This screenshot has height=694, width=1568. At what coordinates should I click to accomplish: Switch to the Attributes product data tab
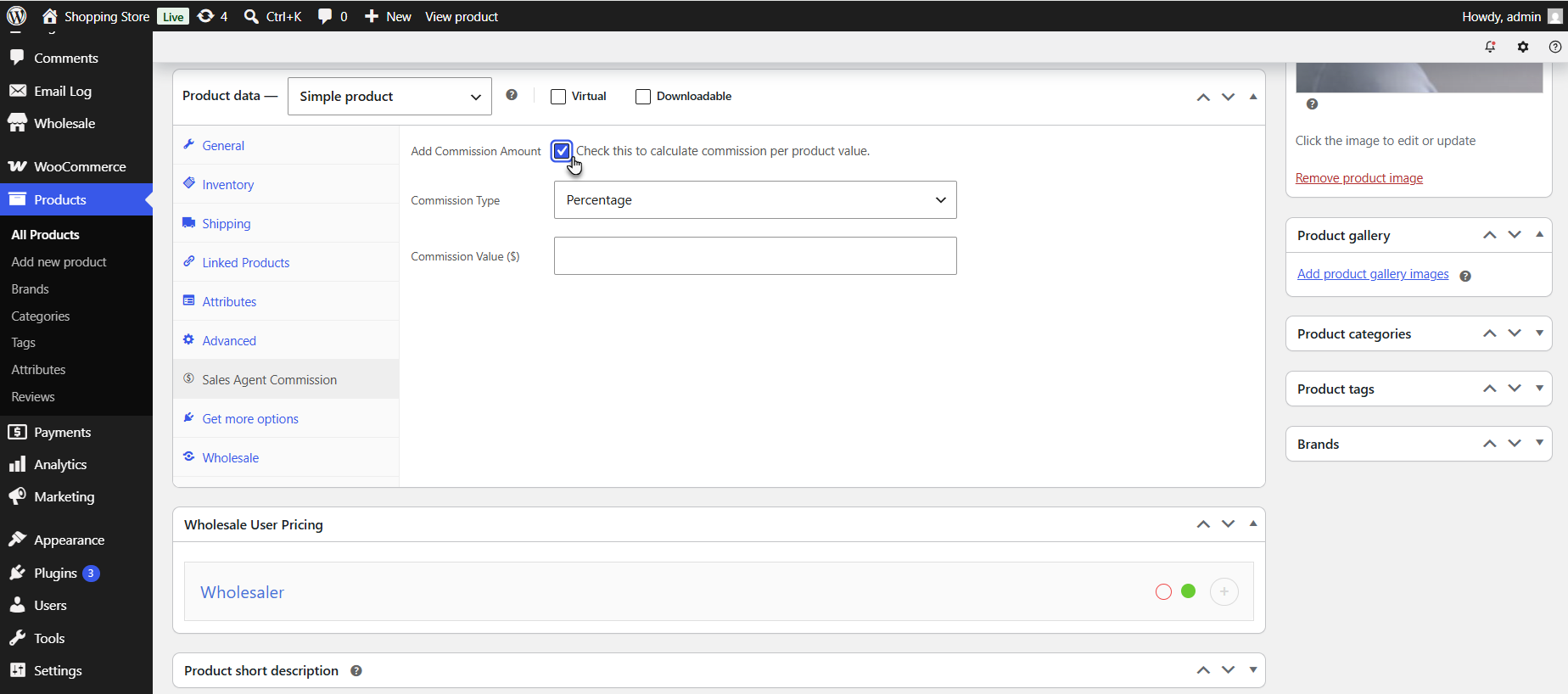click(x=286, y=301)
